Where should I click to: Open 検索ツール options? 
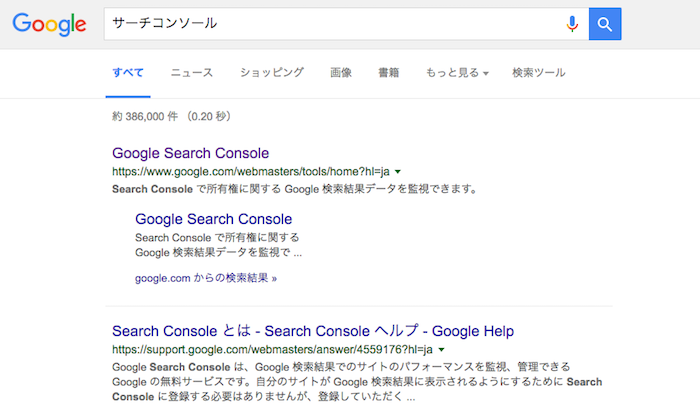tap(538, 73)
